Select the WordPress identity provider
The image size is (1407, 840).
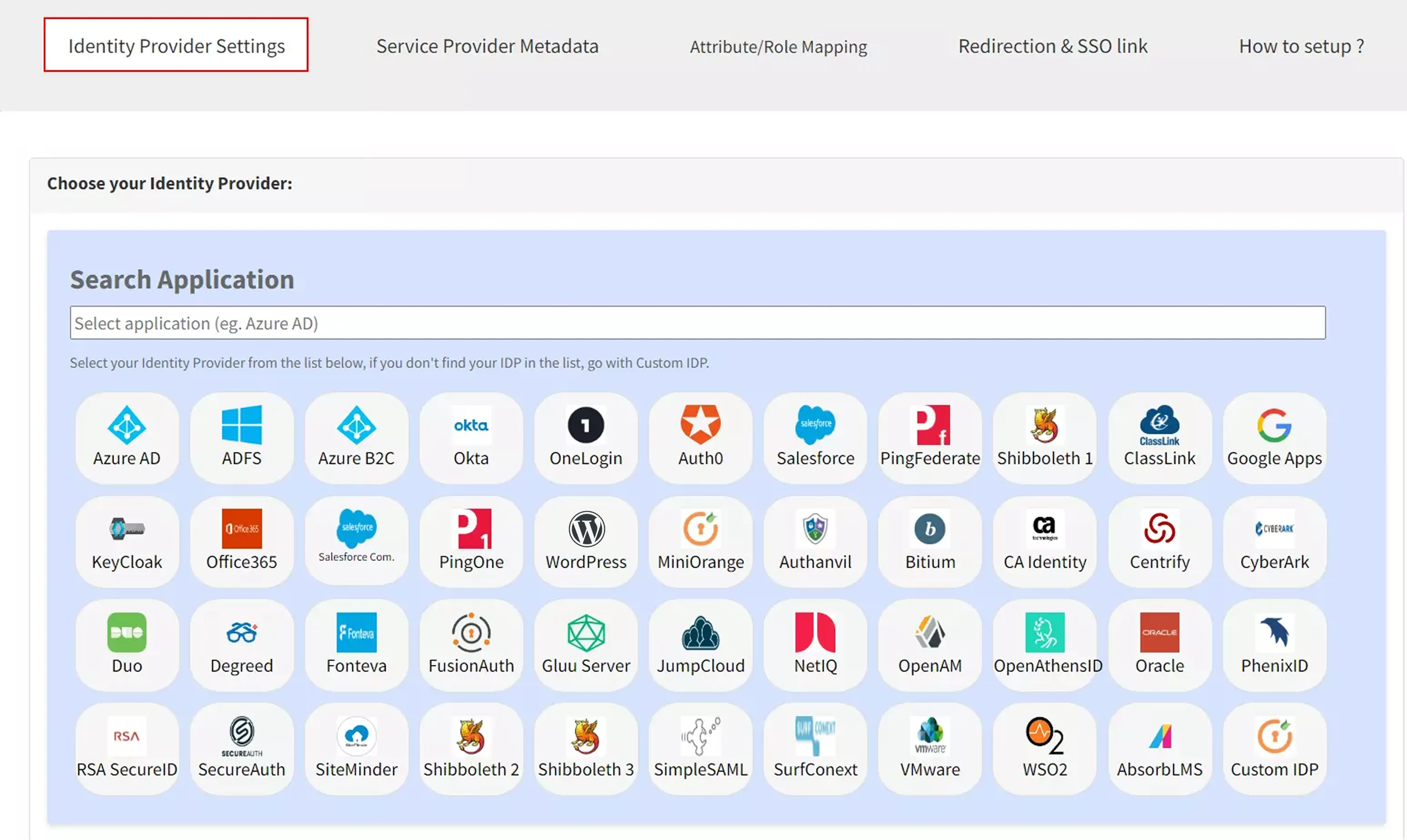tap(586, 541)
